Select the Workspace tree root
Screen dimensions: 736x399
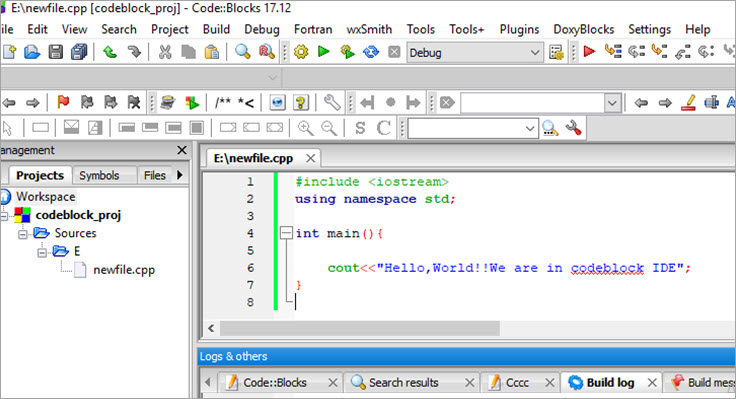tap(46, 197)
